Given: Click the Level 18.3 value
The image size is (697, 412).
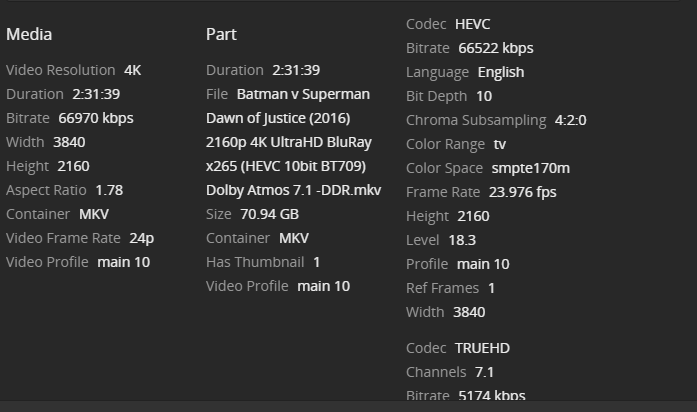Looking at the screenshot, I should 461,240.
